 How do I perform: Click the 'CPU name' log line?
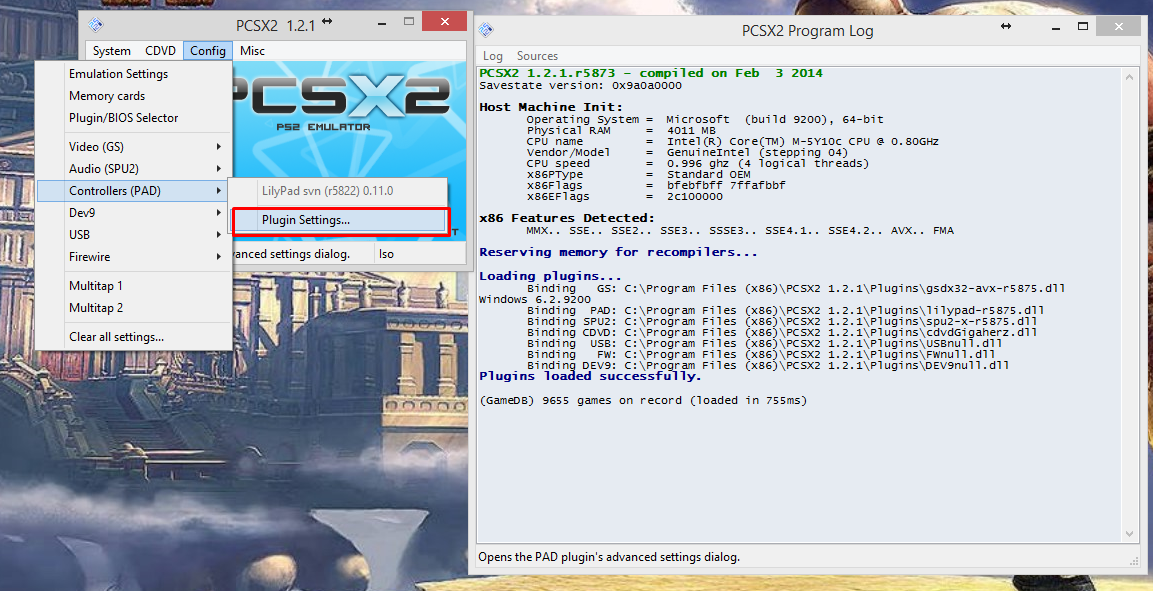[732, 141]
